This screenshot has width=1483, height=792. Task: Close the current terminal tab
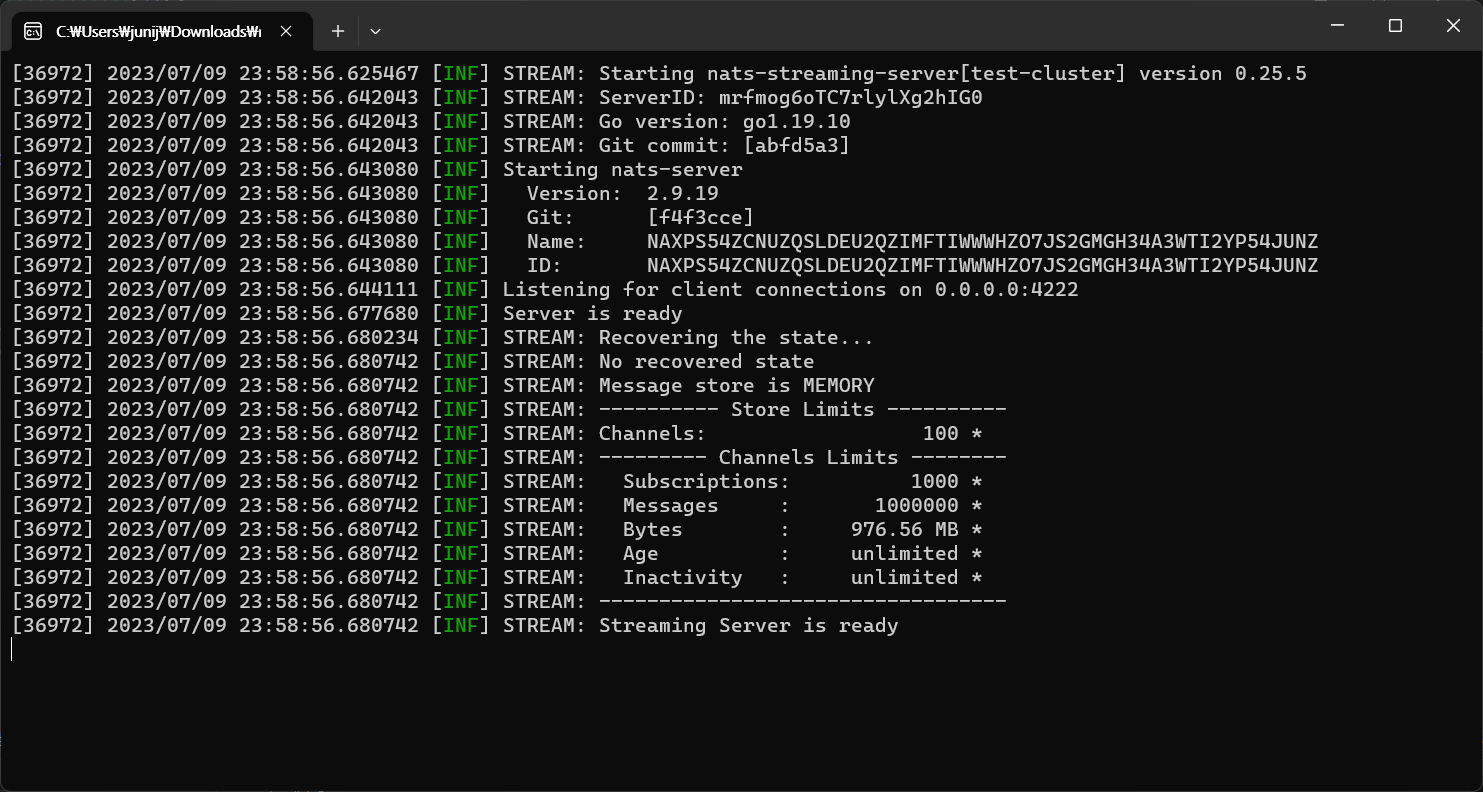click(x=286, y=31)
